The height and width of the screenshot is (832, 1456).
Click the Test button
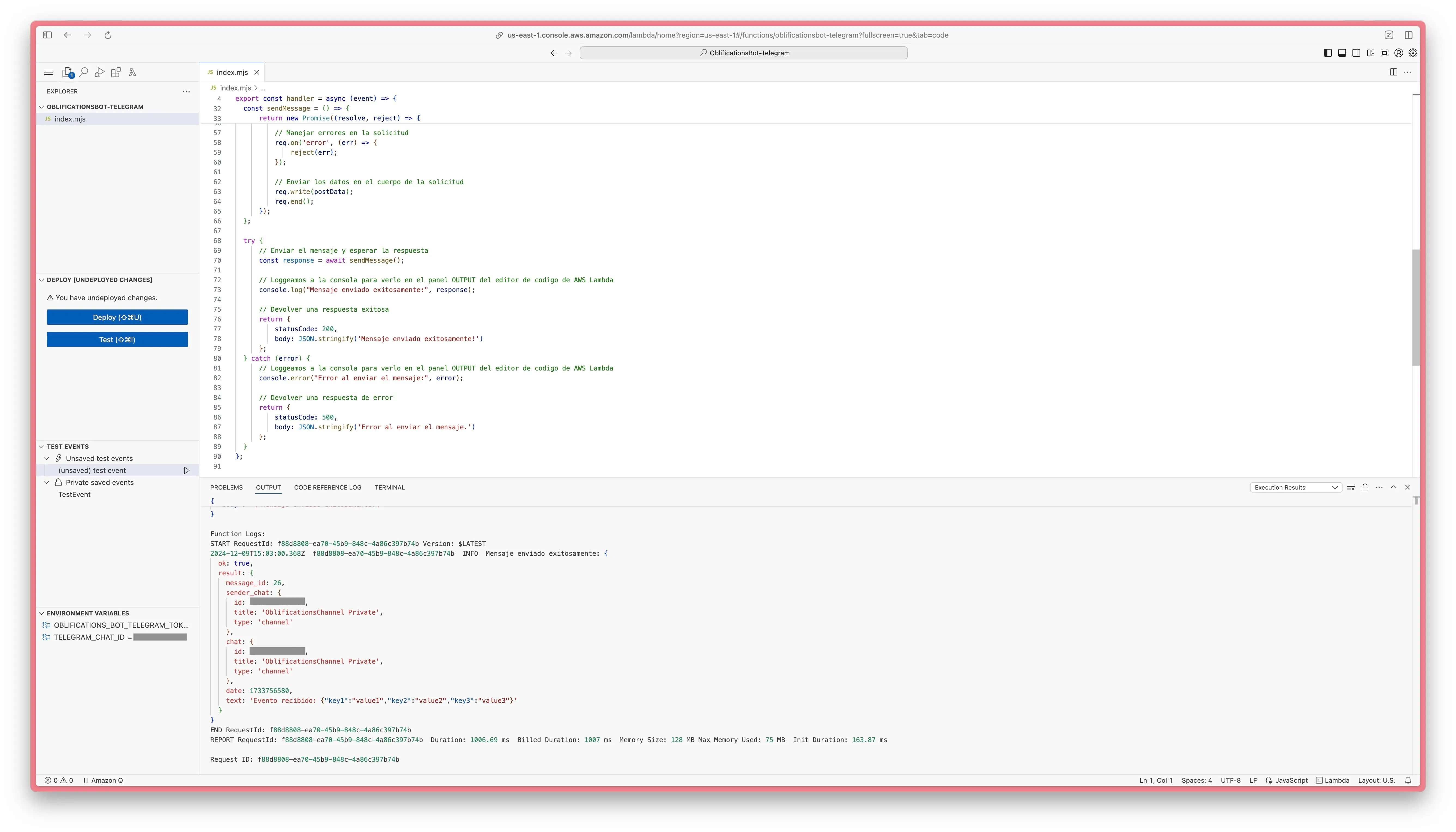[117, 339]
